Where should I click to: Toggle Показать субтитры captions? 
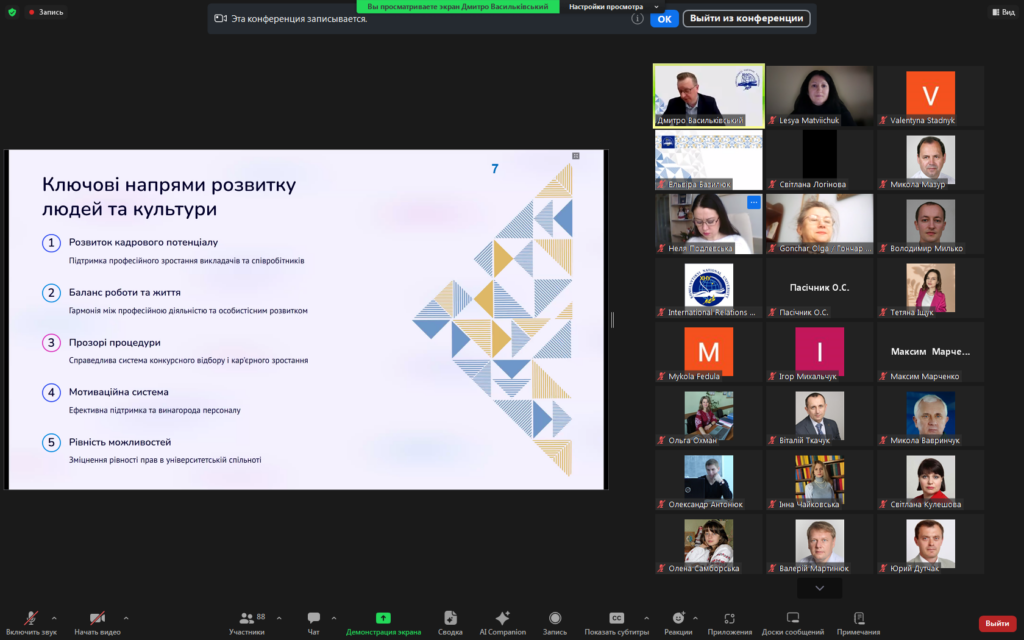click(617, 619)
